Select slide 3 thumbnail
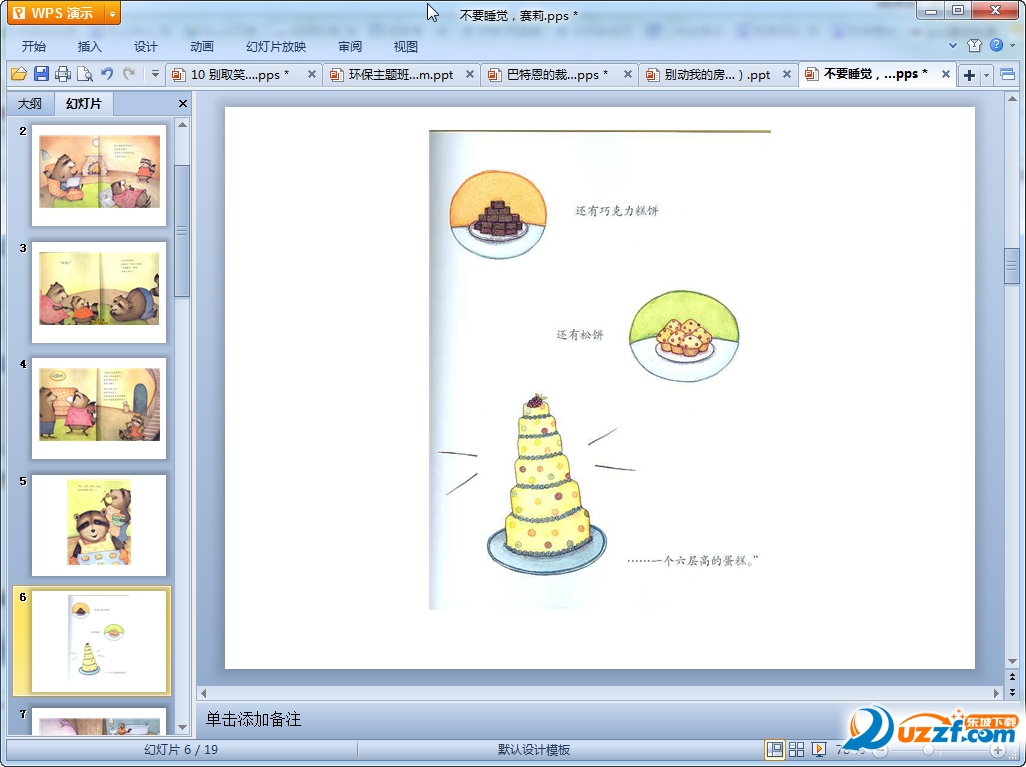 (99, 292)
